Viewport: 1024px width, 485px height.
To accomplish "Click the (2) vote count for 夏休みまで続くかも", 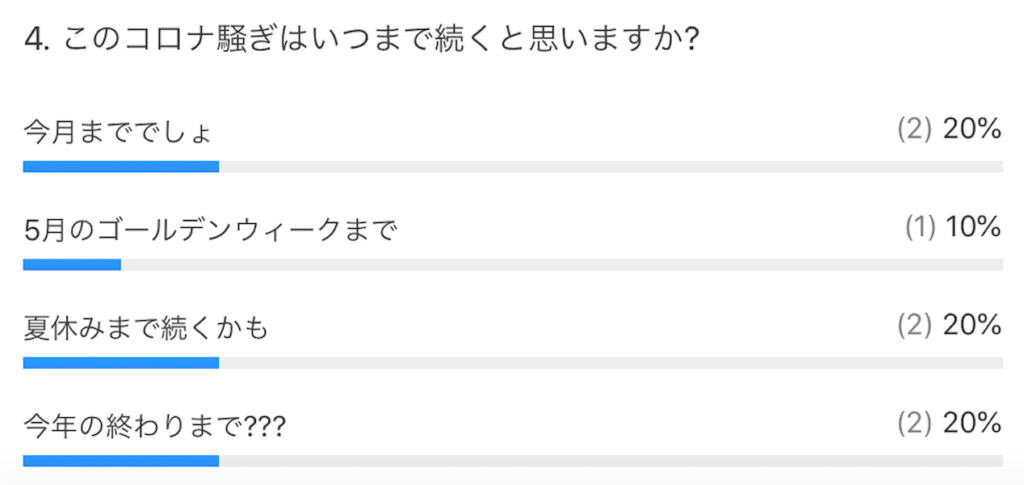I will (915, 326).
